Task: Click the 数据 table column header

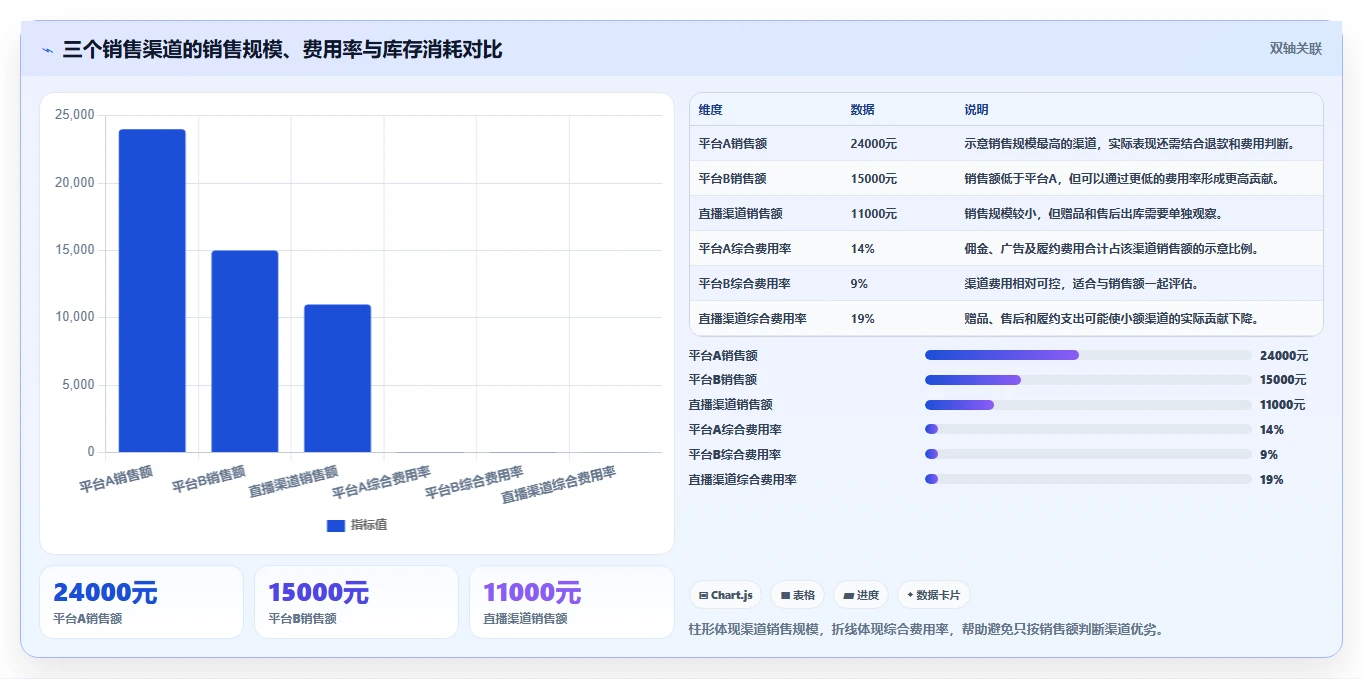Action: (862, 110)
